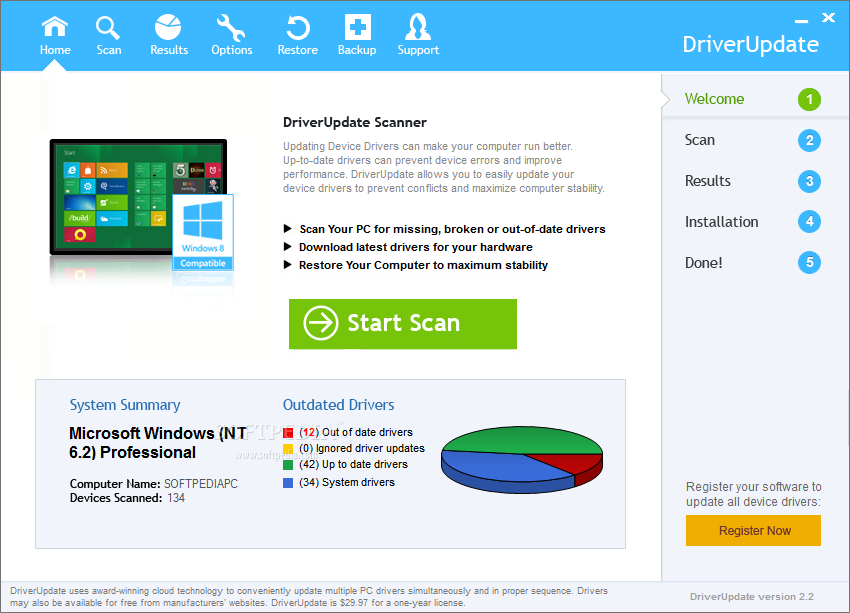Click the blue System drivers swatch

288,482
